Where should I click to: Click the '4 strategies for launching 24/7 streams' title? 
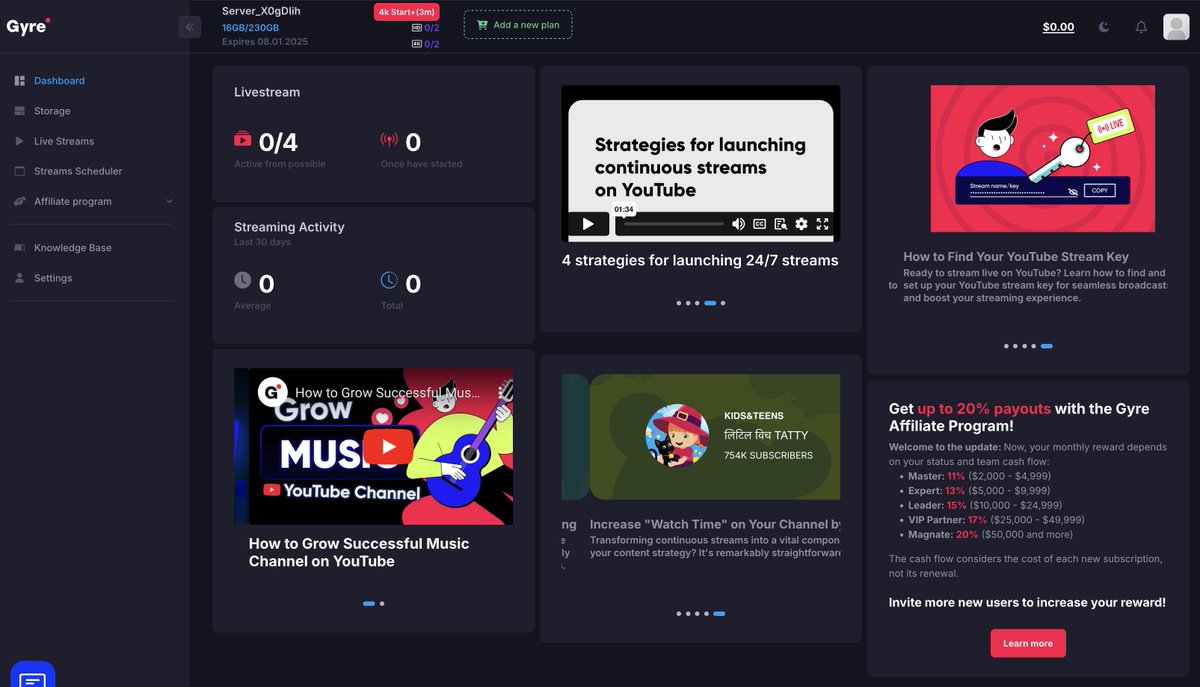click(700, 260)
